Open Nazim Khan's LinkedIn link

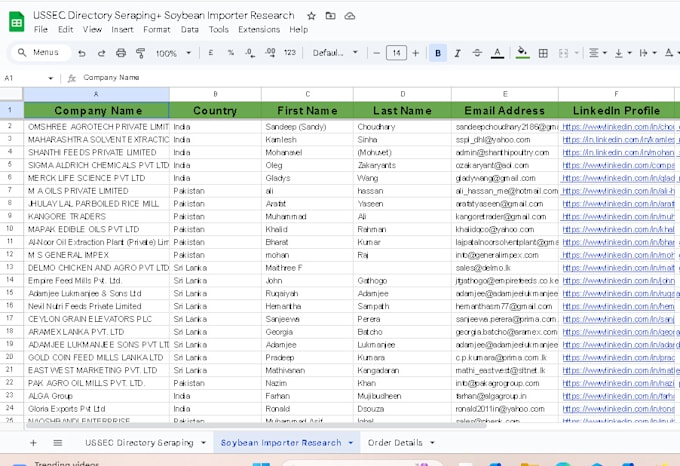pyautogui.click(x=618, y=383)
